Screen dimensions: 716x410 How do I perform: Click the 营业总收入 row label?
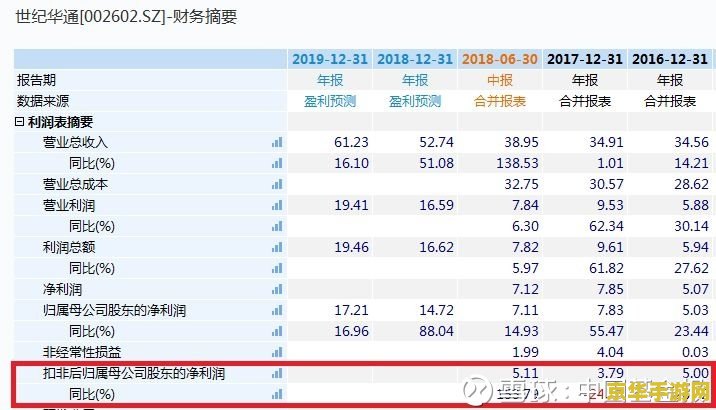click(75, 142)
